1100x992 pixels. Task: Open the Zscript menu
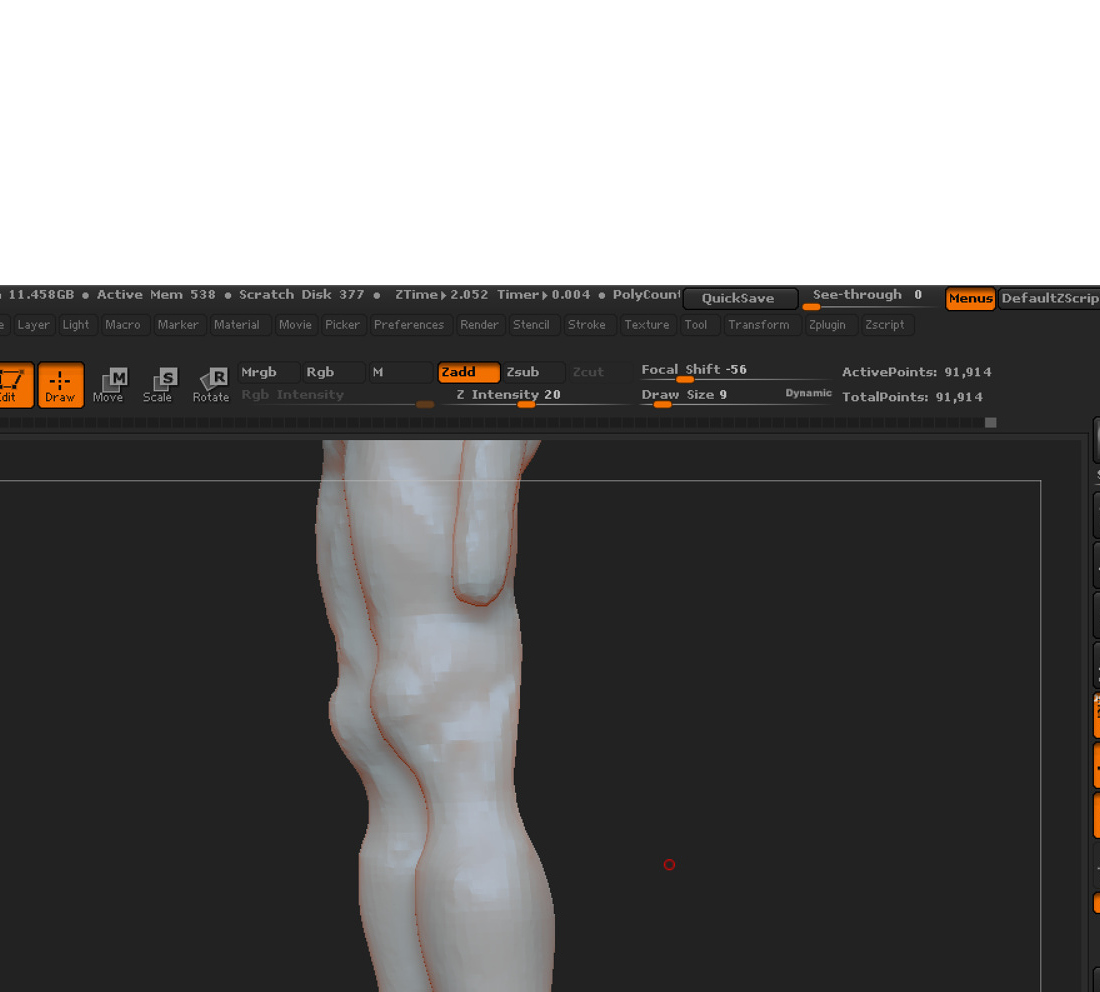coord(885,325)
